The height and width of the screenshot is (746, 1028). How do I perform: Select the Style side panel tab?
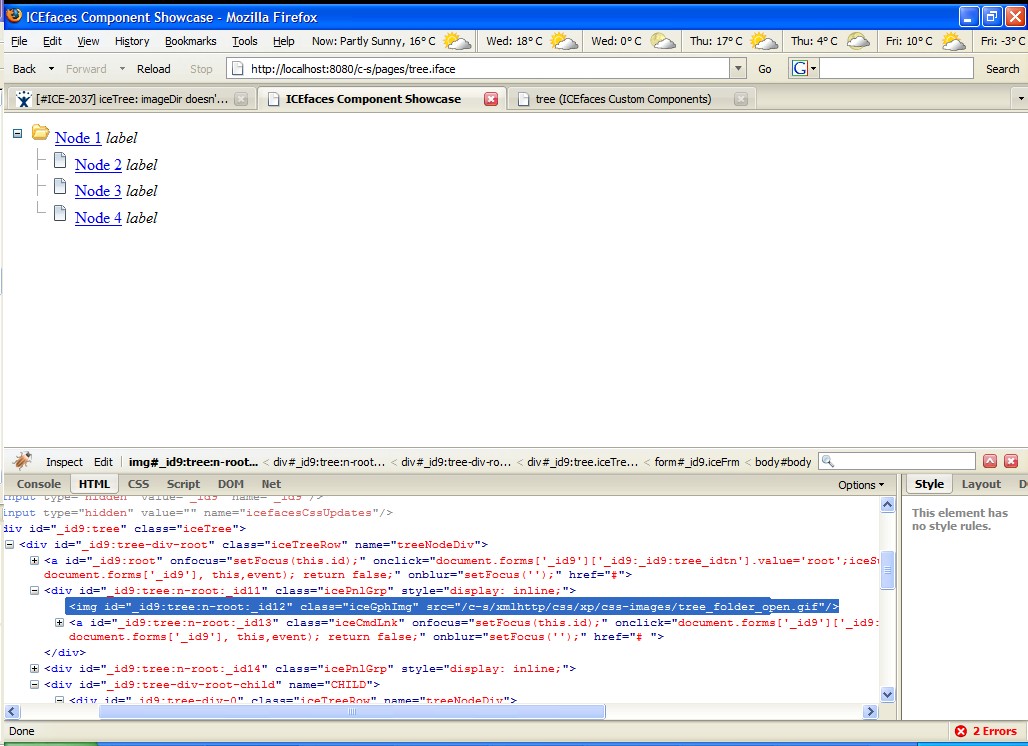[929, 484]
